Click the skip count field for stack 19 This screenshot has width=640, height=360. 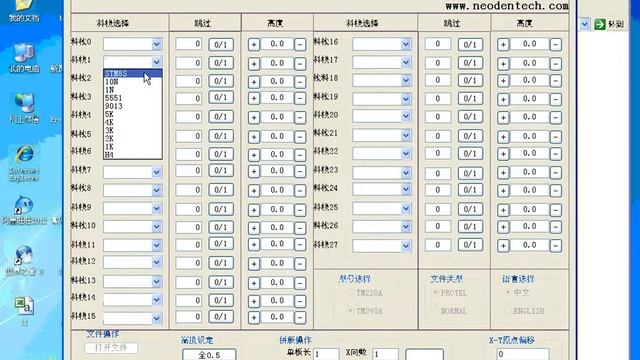(438, 98)
